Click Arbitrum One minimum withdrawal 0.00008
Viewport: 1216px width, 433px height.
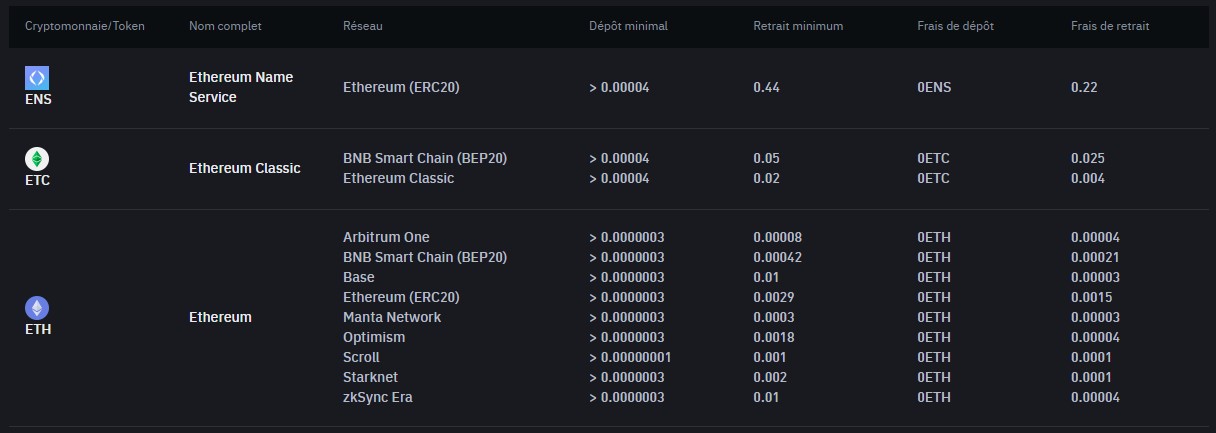coord(778,237)
